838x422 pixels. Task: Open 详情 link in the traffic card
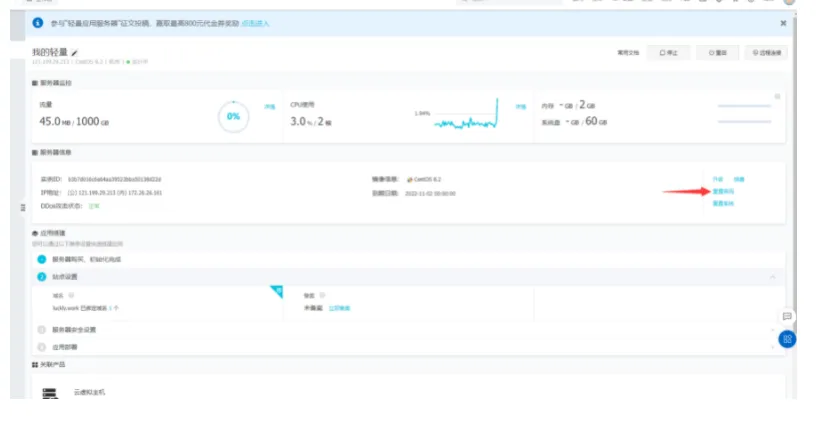(x=270, y=107)
